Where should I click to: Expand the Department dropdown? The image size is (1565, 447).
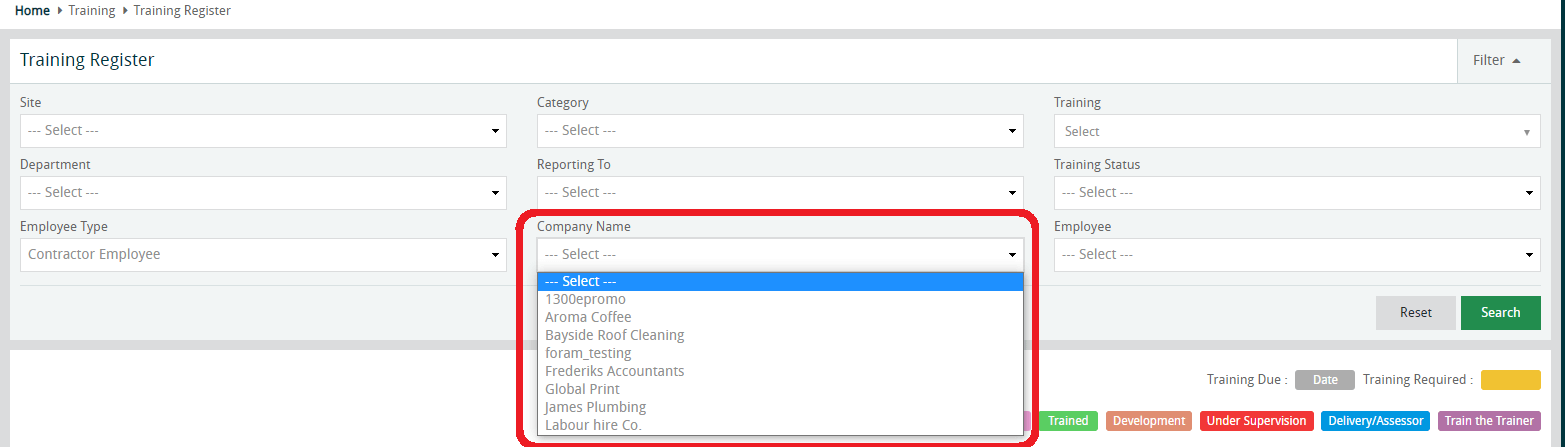point(263,193)
